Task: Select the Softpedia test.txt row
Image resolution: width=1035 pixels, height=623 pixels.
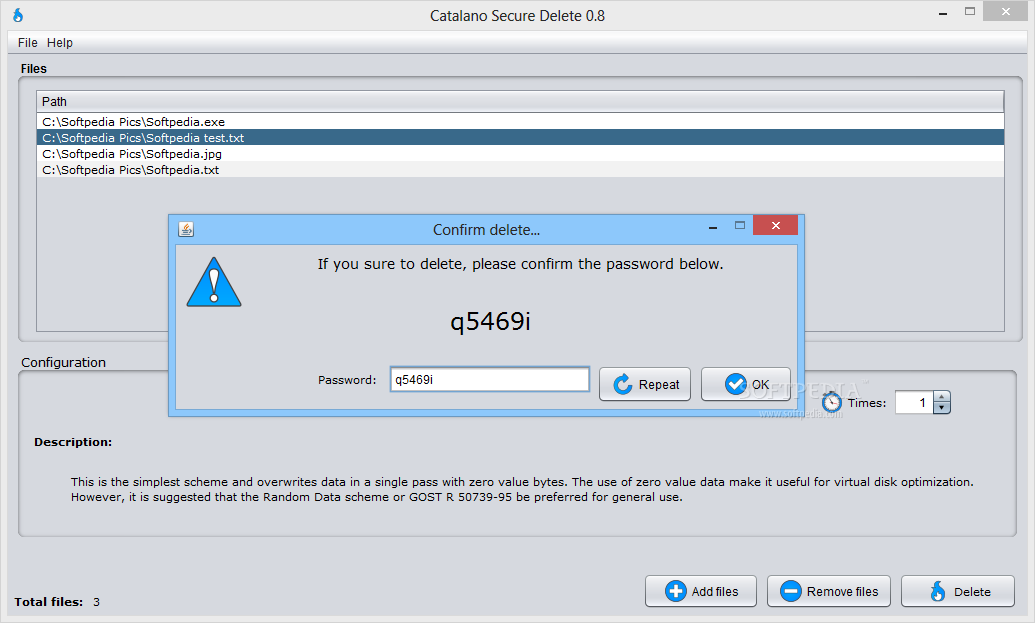Action: 520,137
